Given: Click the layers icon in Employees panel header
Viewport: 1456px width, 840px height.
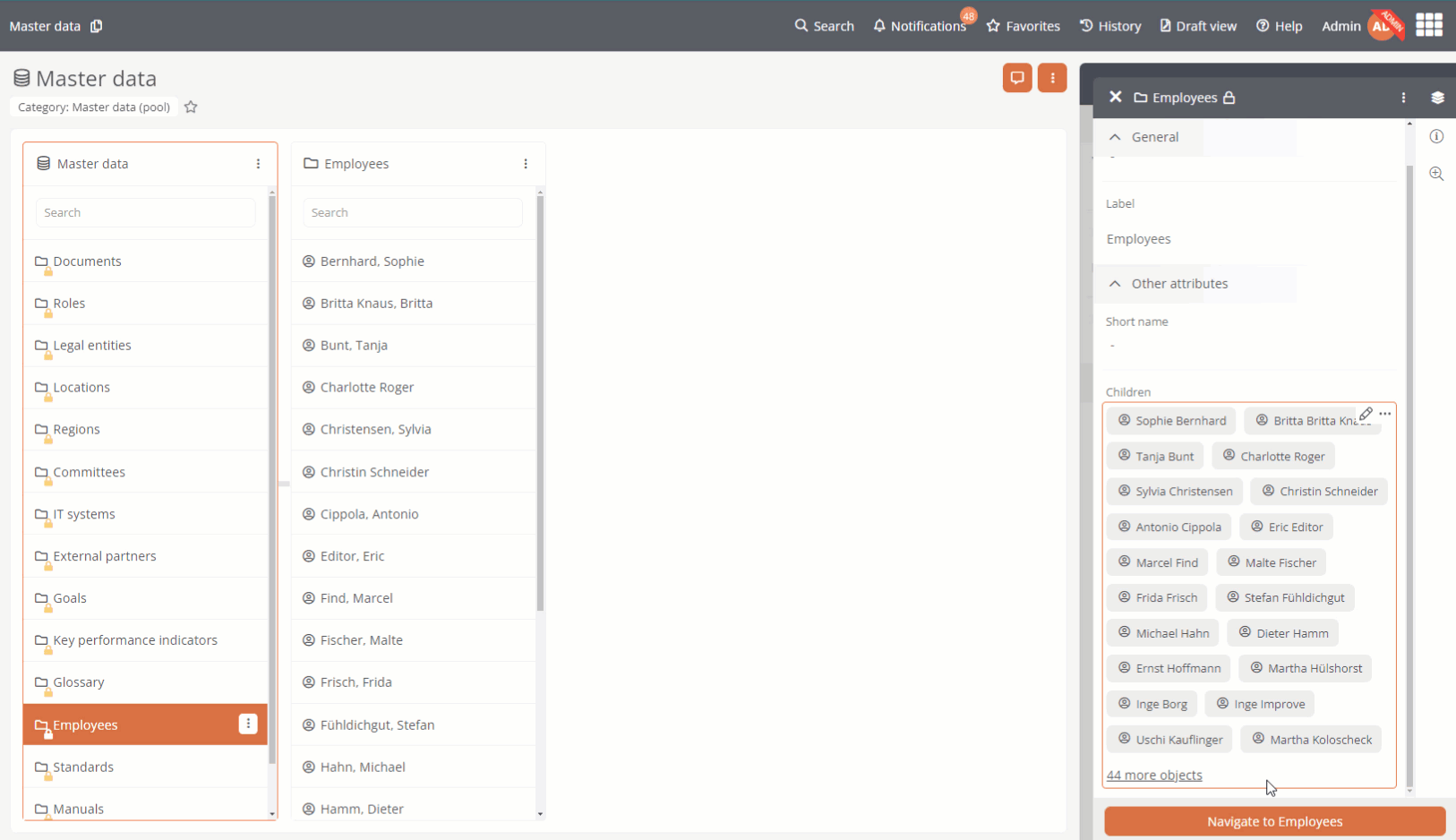Looking at the screenshot, I should [1437, 98].
